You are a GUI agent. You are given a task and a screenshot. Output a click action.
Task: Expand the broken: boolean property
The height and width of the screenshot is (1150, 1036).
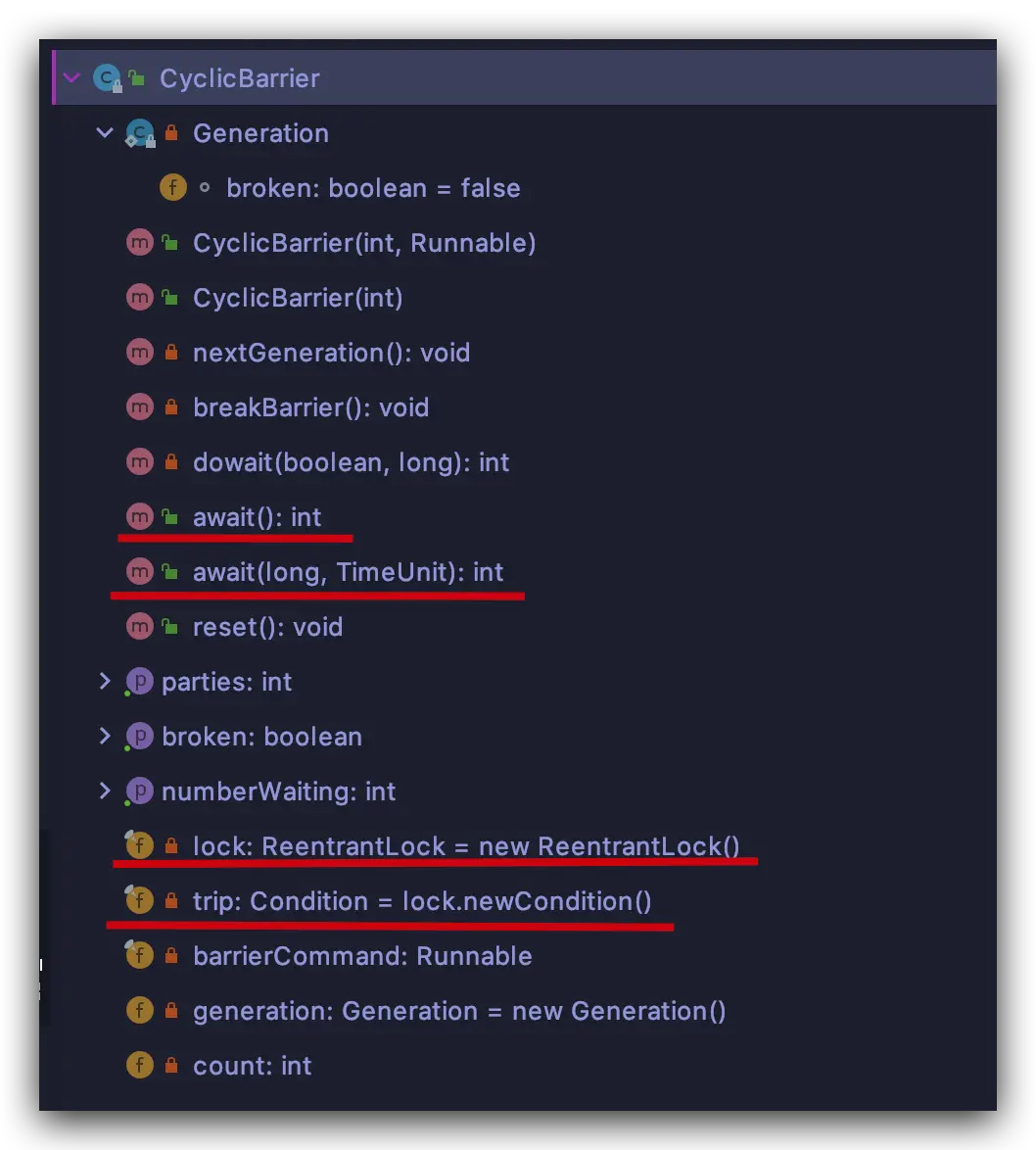point(105,737)
